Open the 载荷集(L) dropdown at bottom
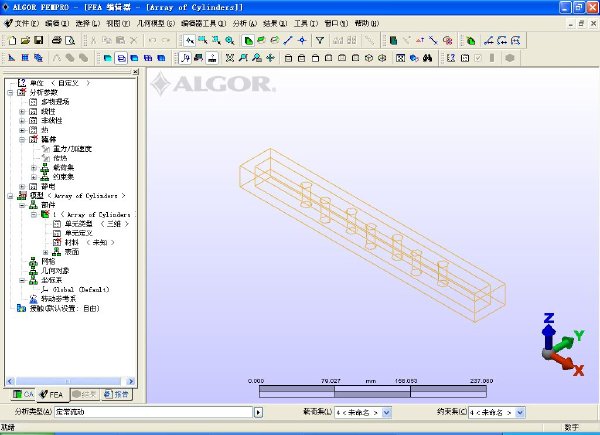 coord(386,412)
